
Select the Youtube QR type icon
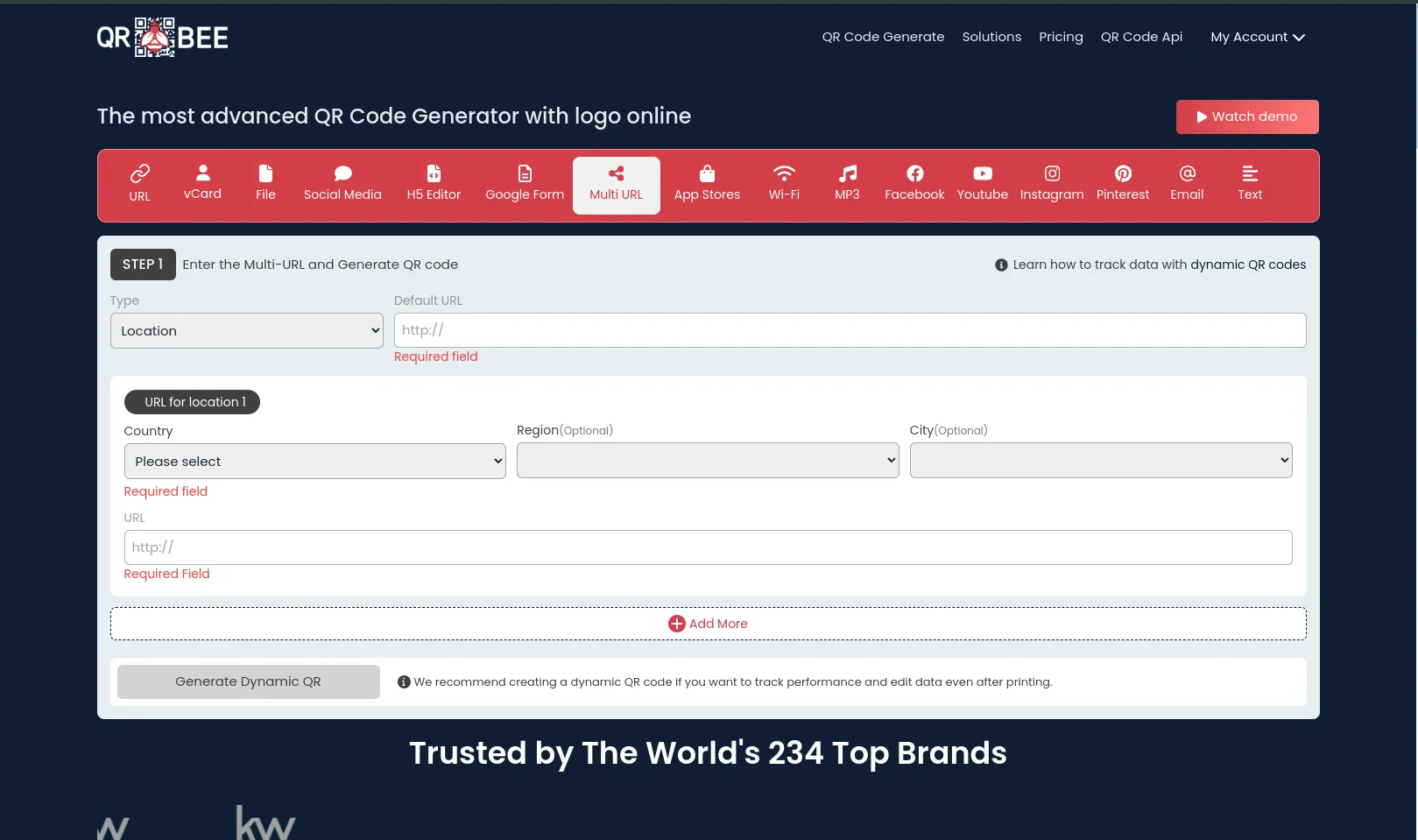(x=982, y=173)
